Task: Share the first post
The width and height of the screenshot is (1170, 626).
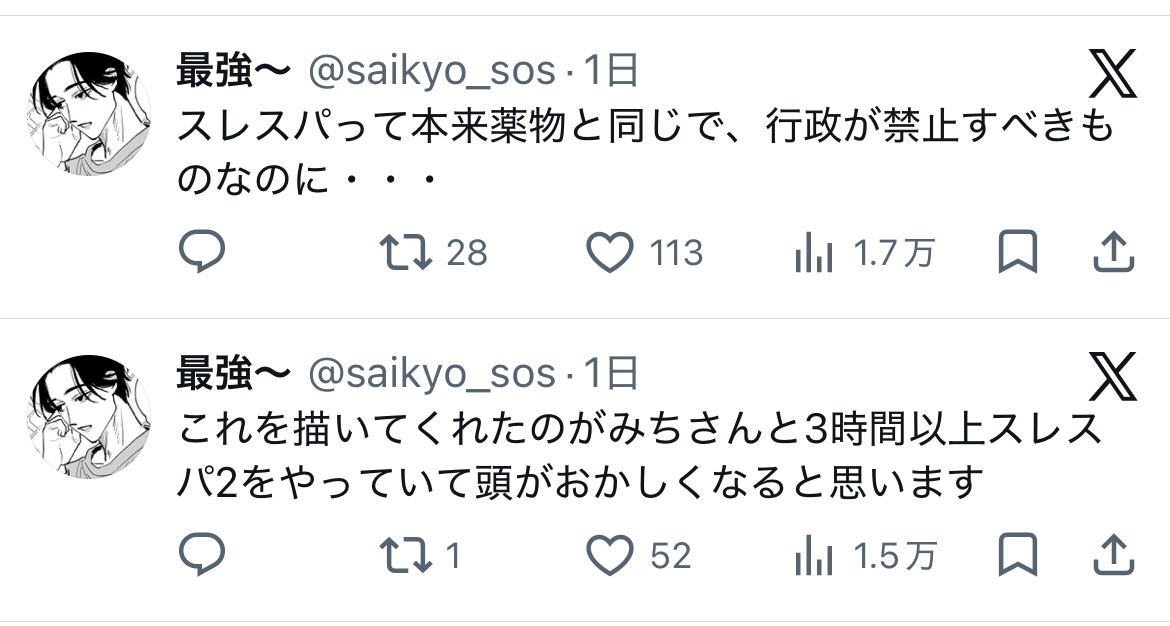Action: point(1112,253)
